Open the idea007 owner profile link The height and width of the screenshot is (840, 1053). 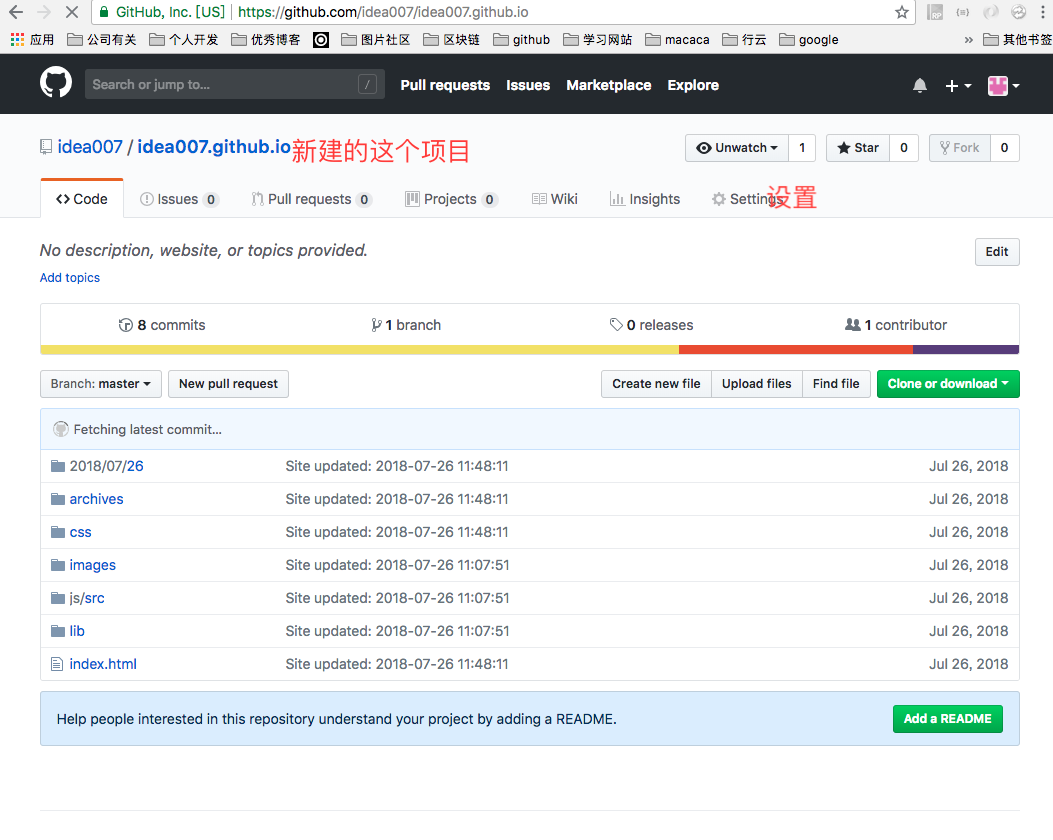click(90, 146)
